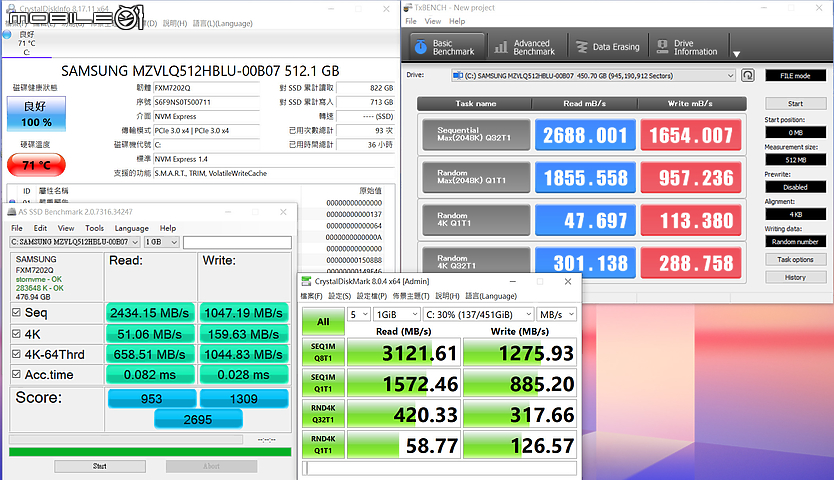Click the 2688.001 sequential read value
The image size is (834, 480).
click(585, 135)
